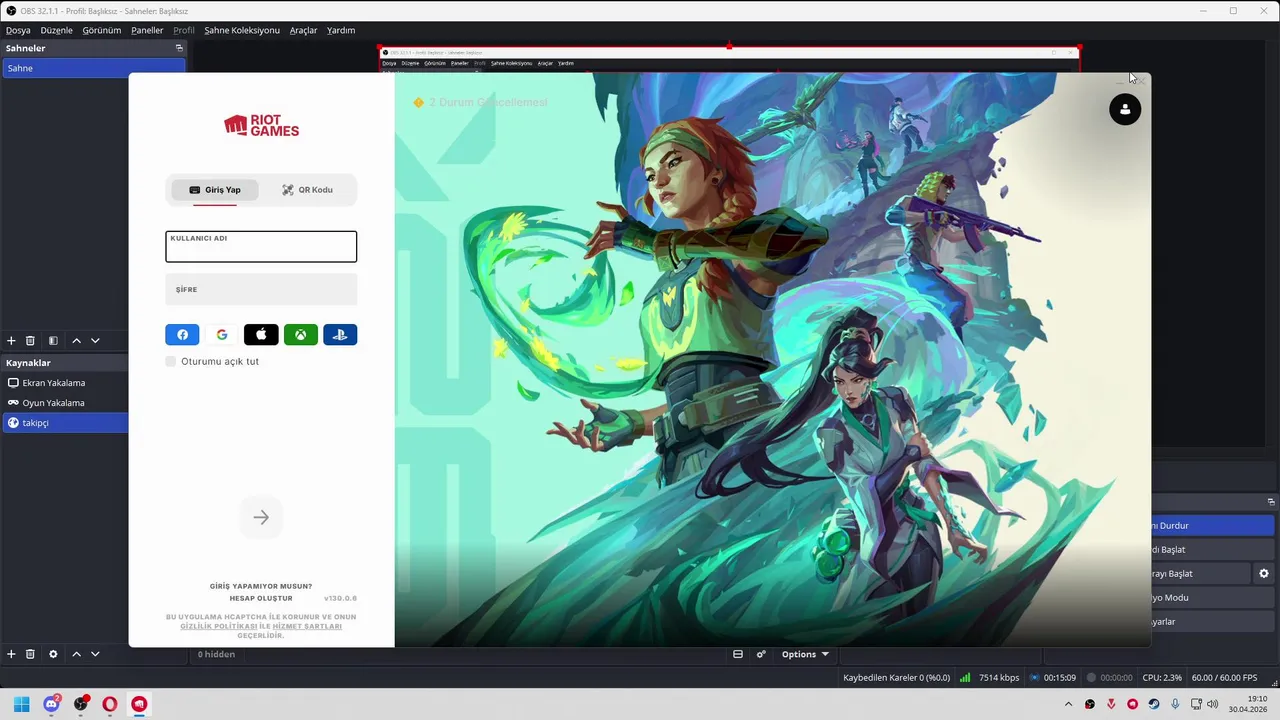Viewport: 1280px width, 720px height.
Task: Delete selected source with trash icon
Action: 30,654
